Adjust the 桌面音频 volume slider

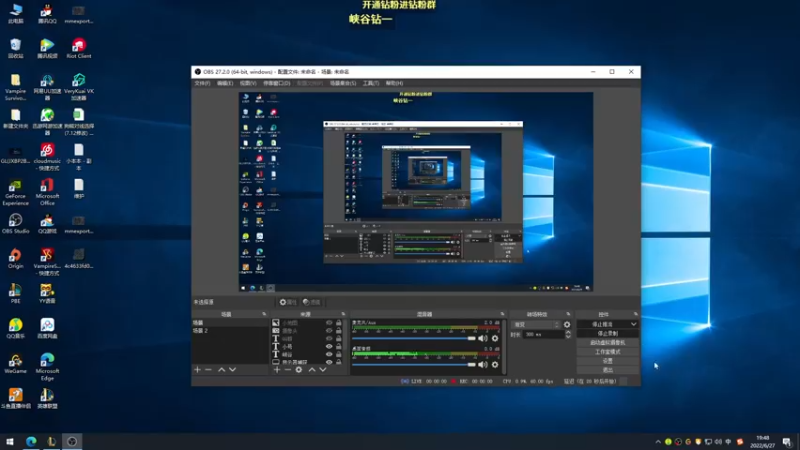click(413, 364)
